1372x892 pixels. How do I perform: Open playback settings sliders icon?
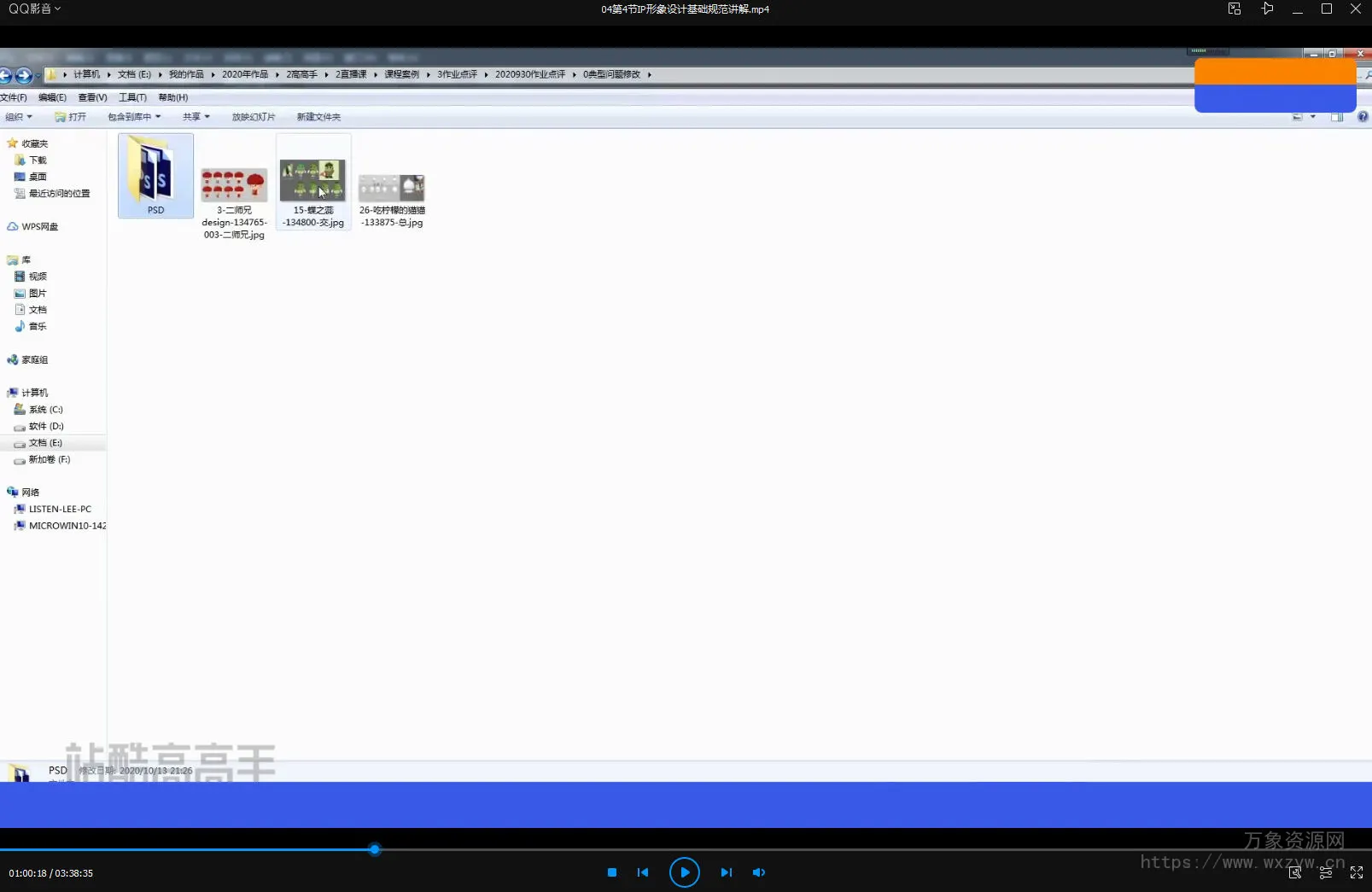pyautogui.click(x=1326, y=872)
